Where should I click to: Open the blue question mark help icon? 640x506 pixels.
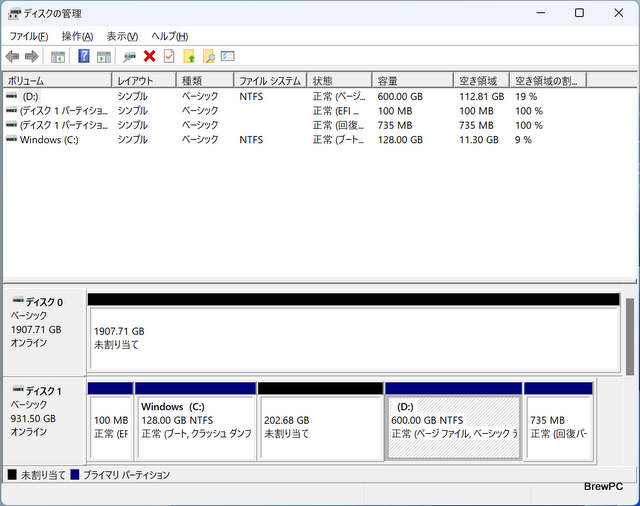[84, 57]
